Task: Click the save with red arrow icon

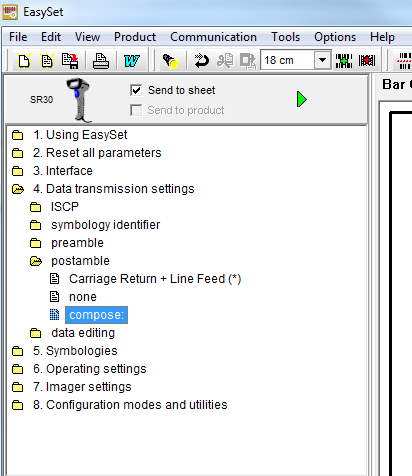Action: 70,61
